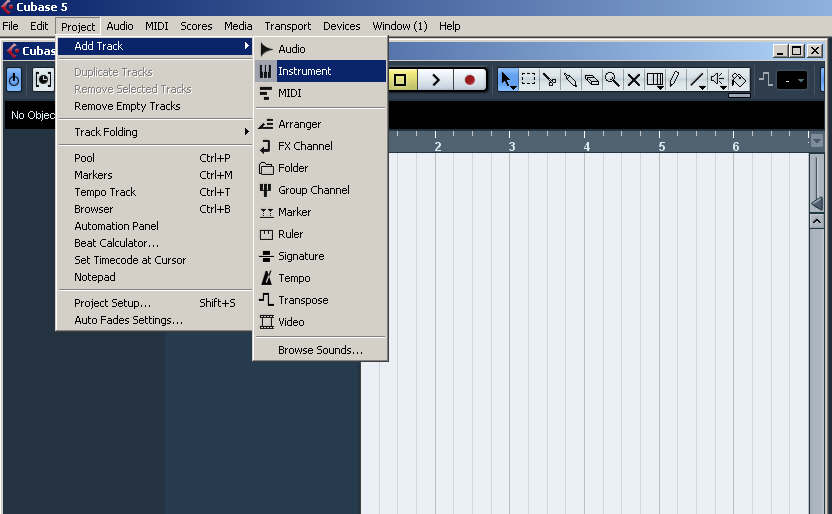This screenshot has width=832, height=514.
Task: Choose Set Timecode at Cursor
Action: [x=154, y=260]
